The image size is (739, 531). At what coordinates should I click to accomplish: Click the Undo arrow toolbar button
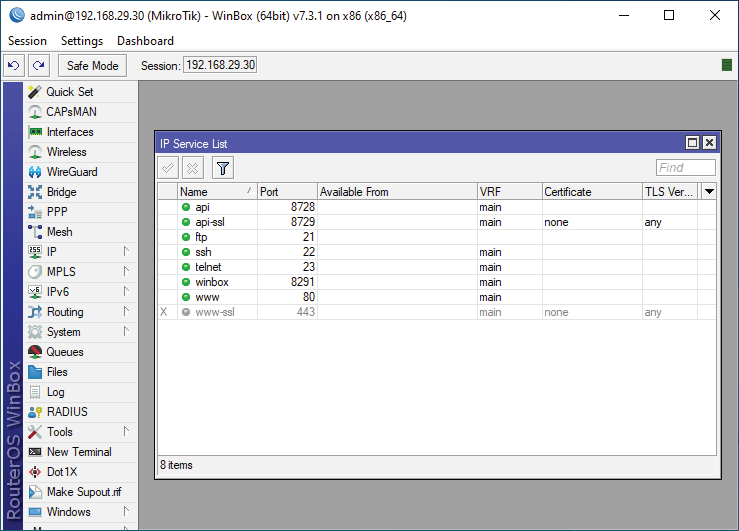tap(14, 65)
